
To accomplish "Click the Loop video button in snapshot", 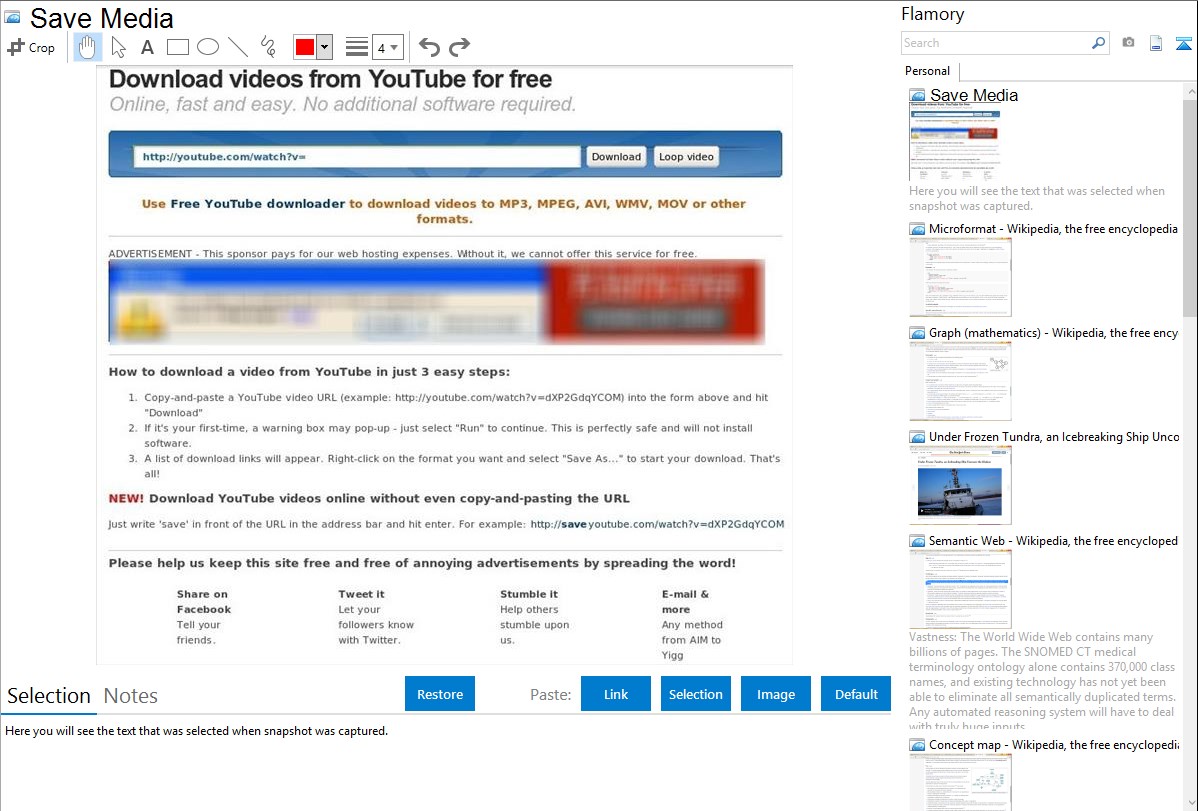I will tap(686, 157).
